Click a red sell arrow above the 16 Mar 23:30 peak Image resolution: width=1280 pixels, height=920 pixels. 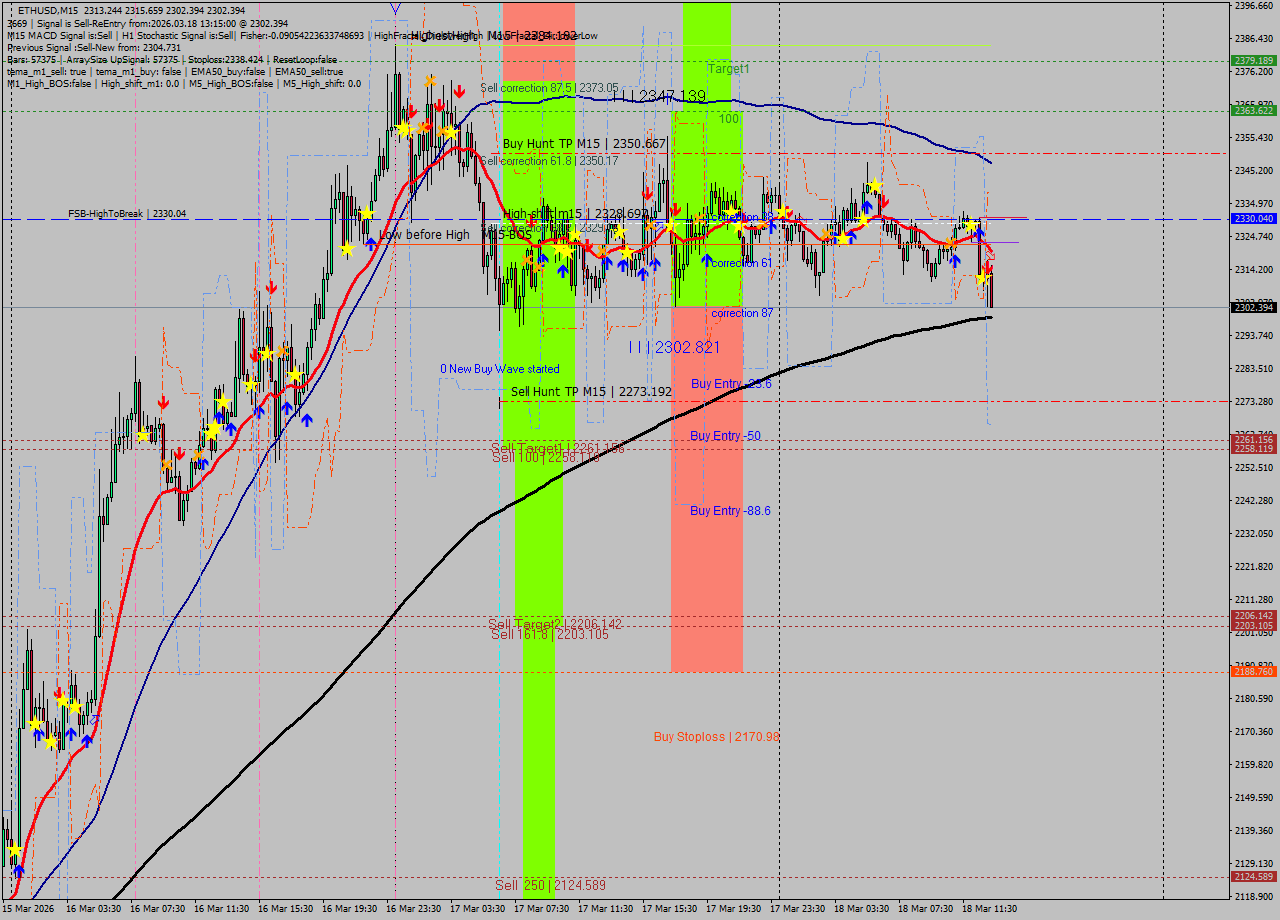pyautogui.click(x=458, y=89)
